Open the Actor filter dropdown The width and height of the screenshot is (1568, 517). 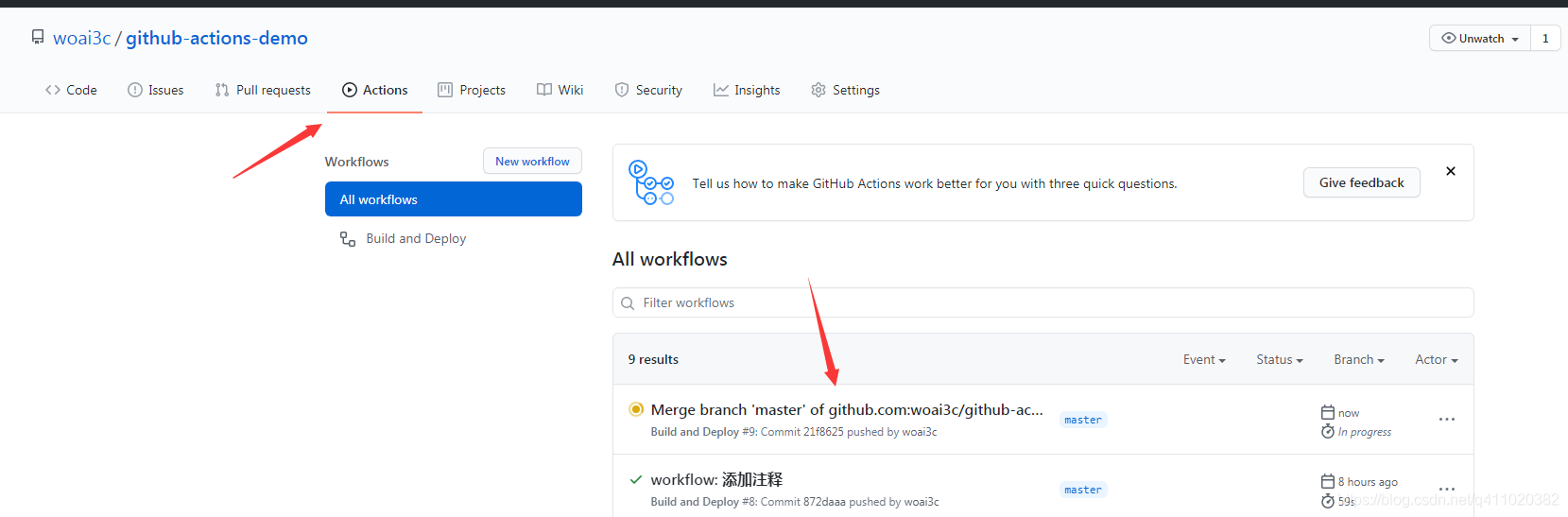point(1437,359)
